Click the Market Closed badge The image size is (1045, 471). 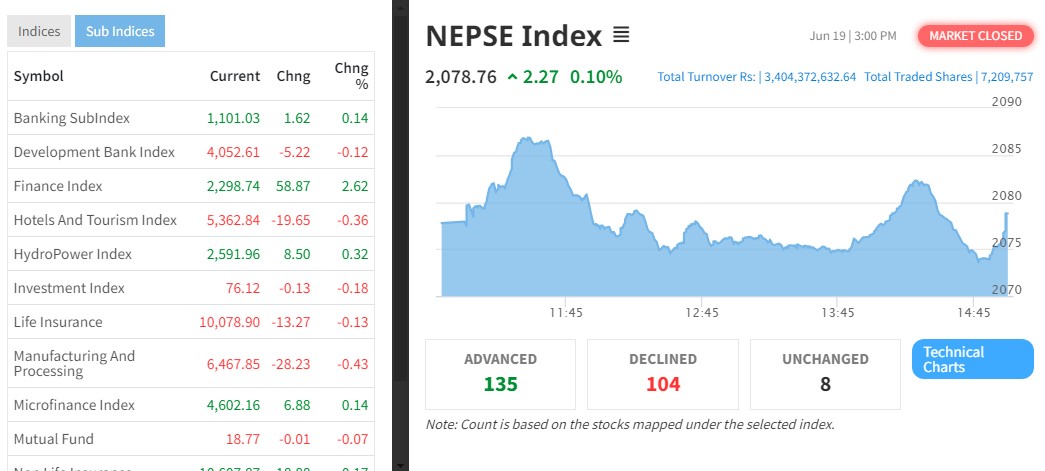pyautogui.click(x=976, y=36)
